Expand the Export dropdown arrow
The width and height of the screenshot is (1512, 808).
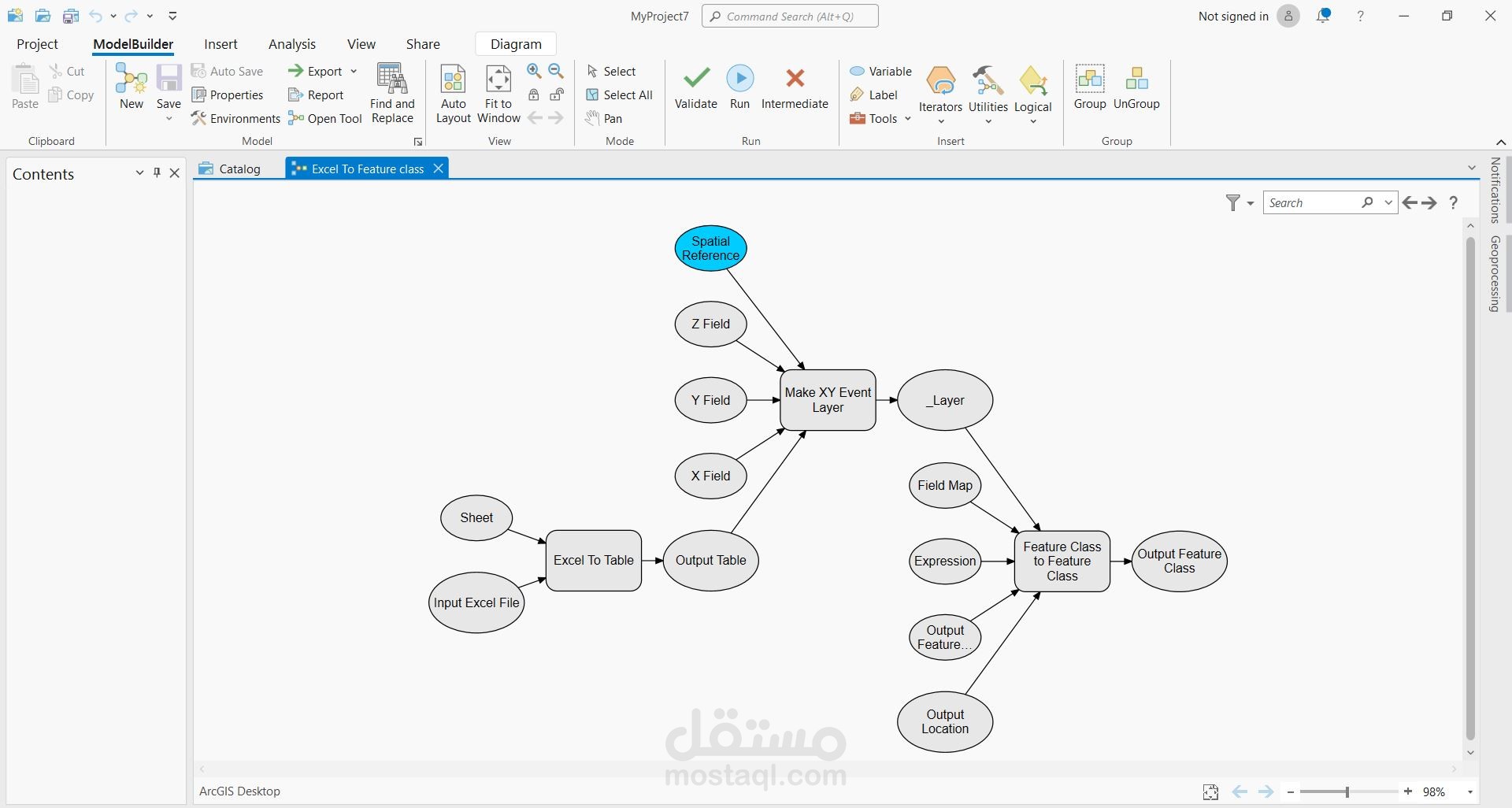coord(354,71)
